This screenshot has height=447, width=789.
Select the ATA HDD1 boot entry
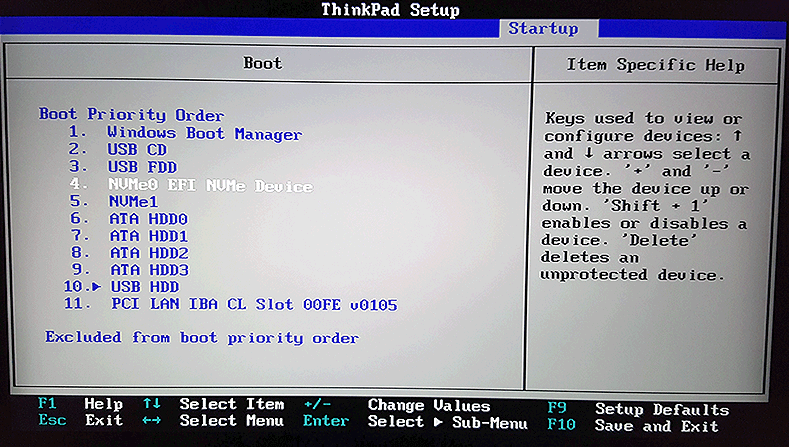pos(149,236)
